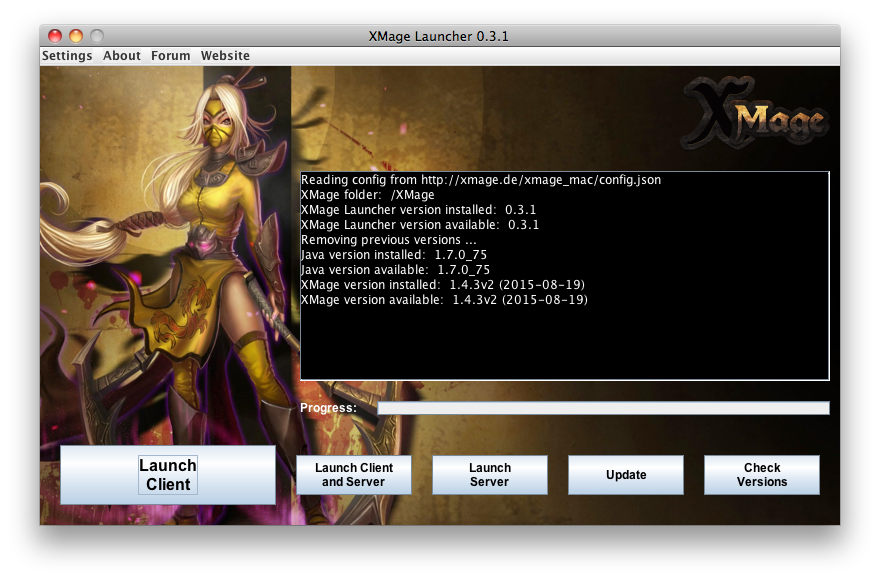This screenshot has height=580, width=880.
Task: Click the gray zoom window button
Action: tap(97, 36)
